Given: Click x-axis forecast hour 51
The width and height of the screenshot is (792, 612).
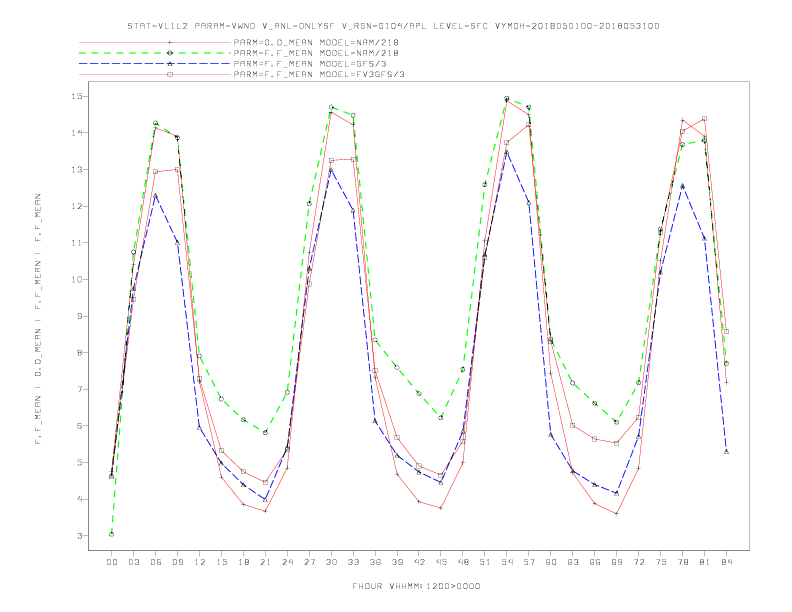Looking at the screenshot, I should click(x=485, y=562).
